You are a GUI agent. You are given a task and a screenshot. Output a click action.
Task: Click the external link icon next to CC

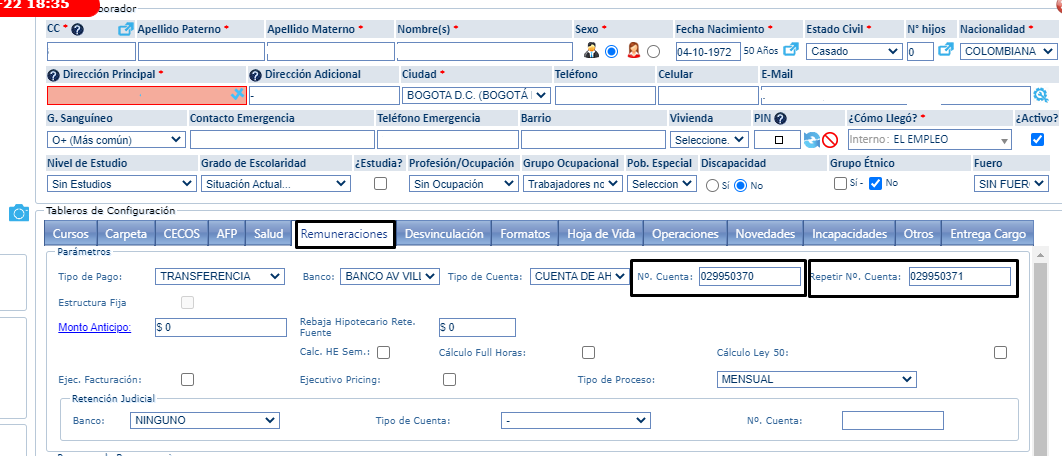[125, 29]
